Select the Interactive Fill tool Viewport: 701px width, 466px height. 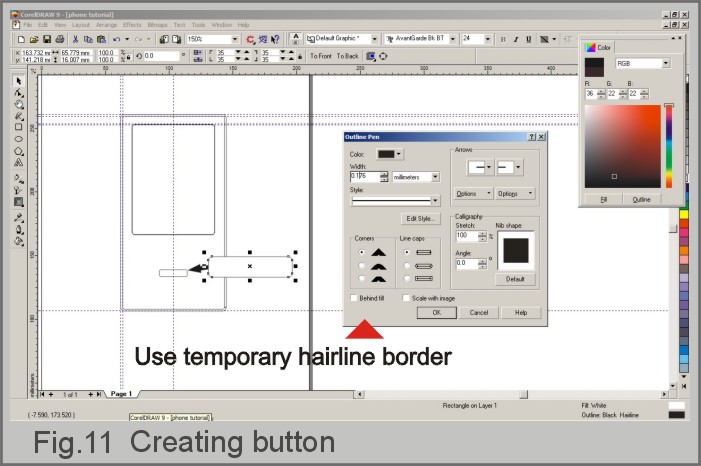point(18,178)
